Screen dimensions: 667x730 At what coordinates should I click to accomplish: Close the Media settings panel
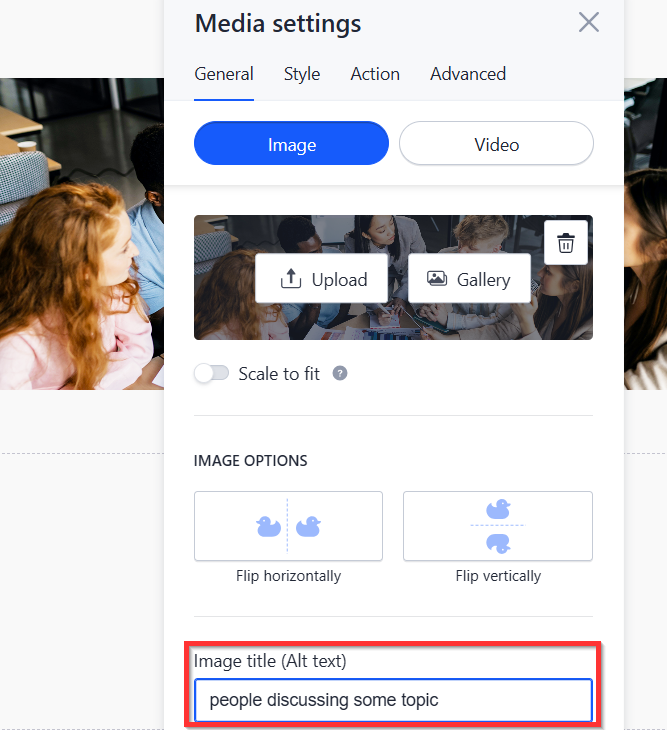pos(588,22)
